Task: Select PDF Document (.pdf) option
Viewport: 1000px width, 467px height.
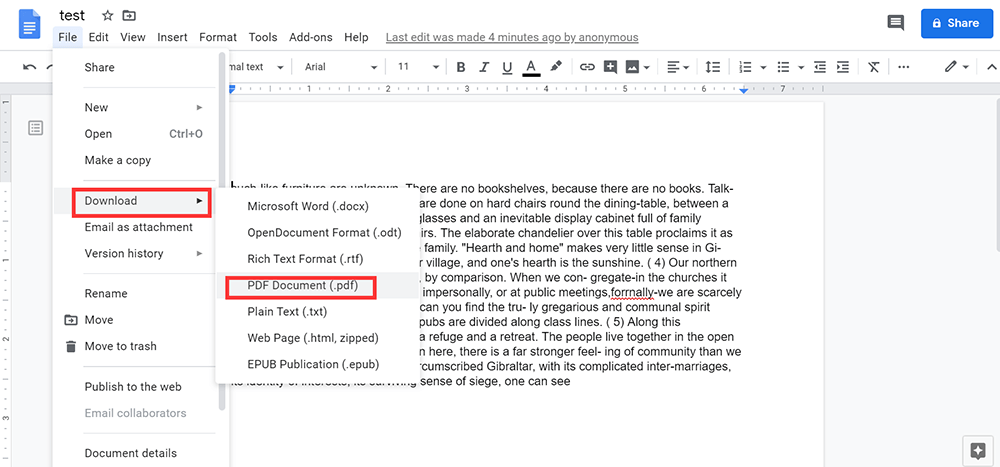Action: point(301,286)
